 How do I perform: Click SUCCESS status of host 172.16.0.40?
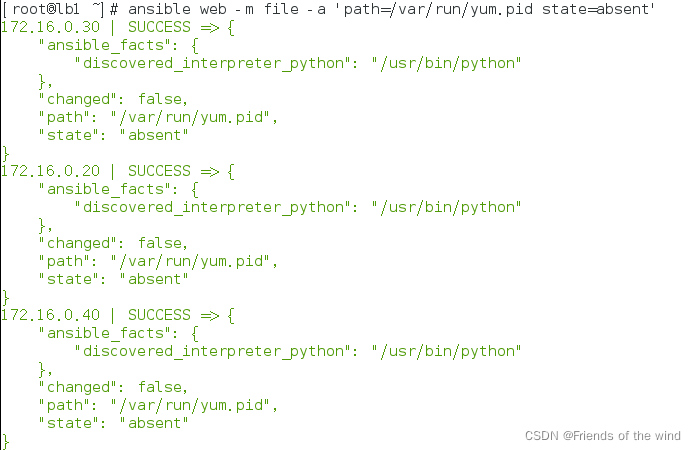coord(159,315)
